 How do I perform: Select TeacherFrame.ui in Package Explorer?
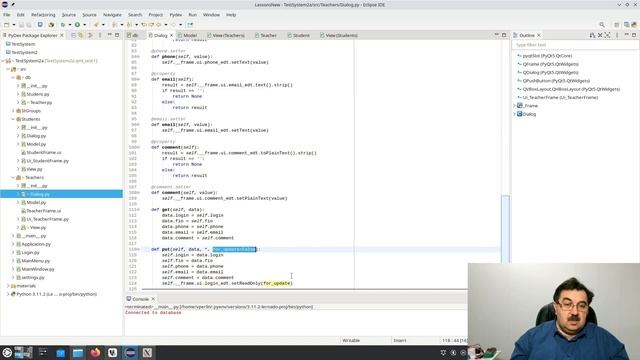coord(43,211)
